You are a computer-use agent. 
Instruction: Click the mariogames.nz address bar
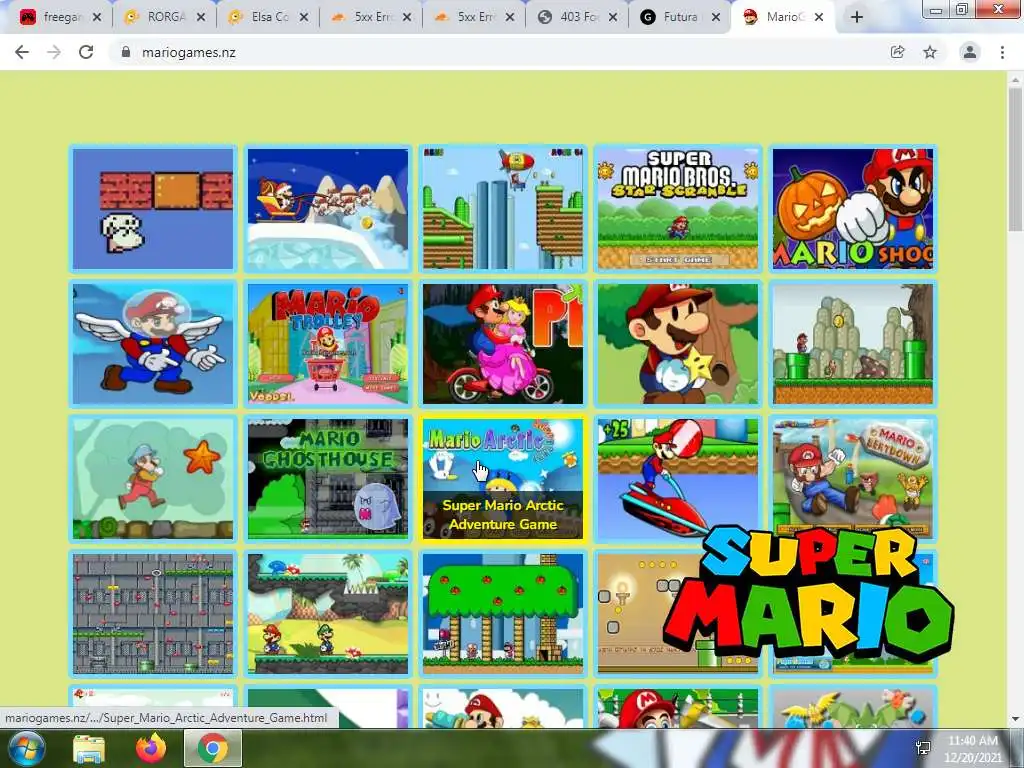coord(496,52)
